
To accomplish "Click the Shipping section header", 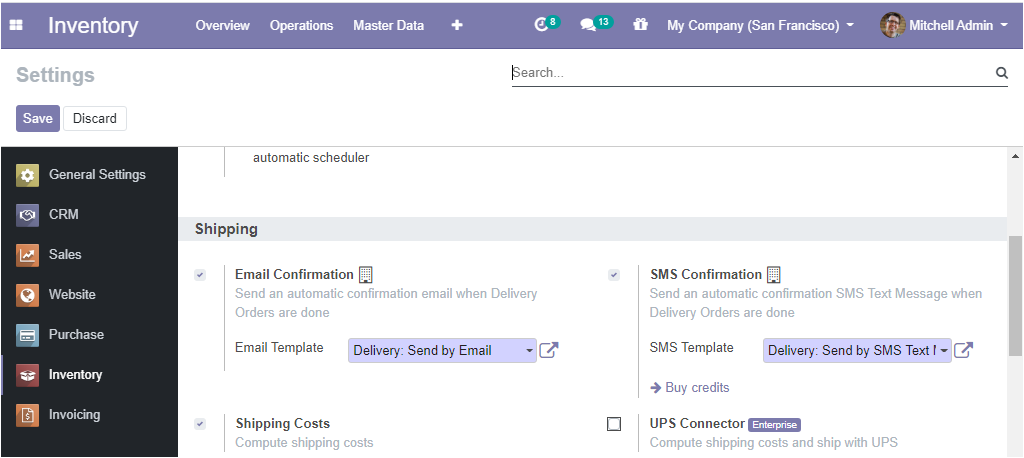I will pyautogui.click(x=593, y=229).
